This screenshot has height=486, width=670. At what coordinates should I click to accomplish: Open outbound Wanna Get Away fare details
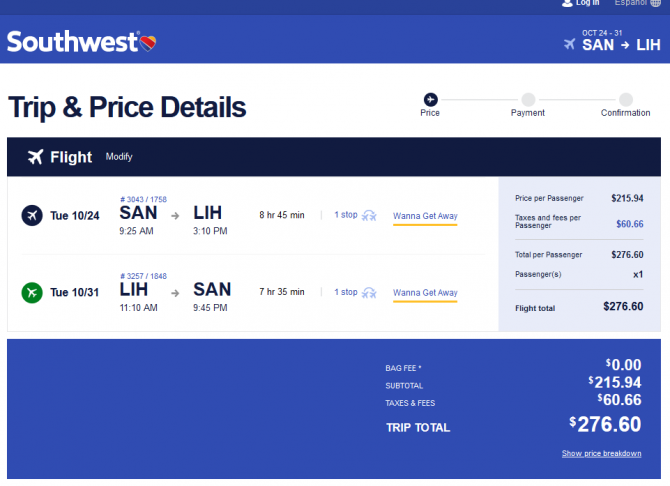425,216
